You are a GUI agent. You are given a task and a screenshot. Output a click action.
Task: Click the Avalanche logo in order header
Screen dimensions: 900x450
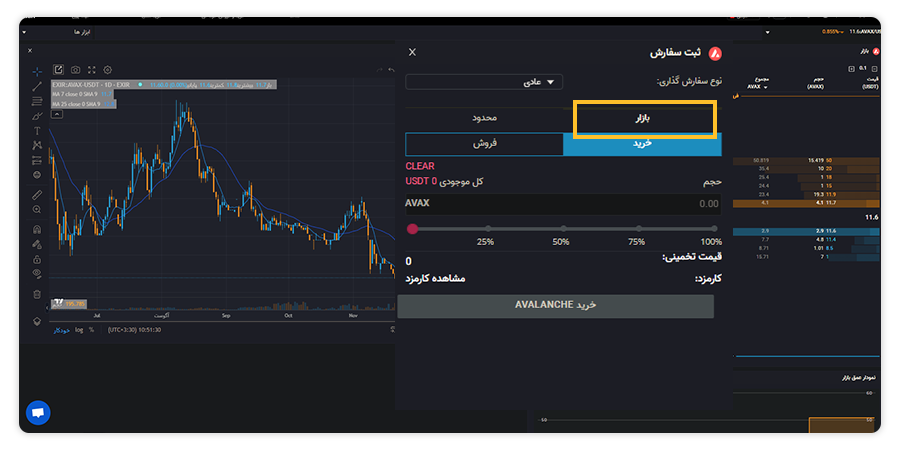715,53
